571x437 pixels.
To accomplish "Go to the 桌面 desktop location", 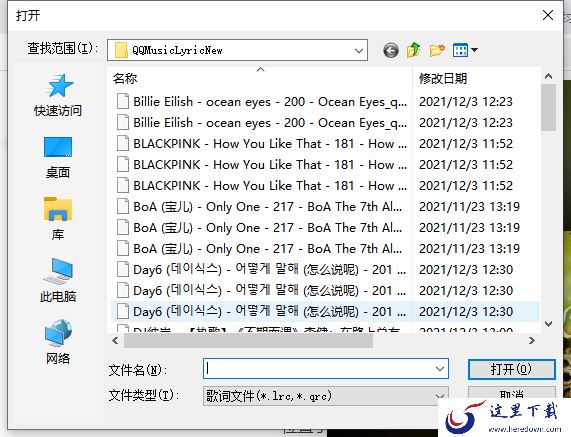I will click(58, 157).
